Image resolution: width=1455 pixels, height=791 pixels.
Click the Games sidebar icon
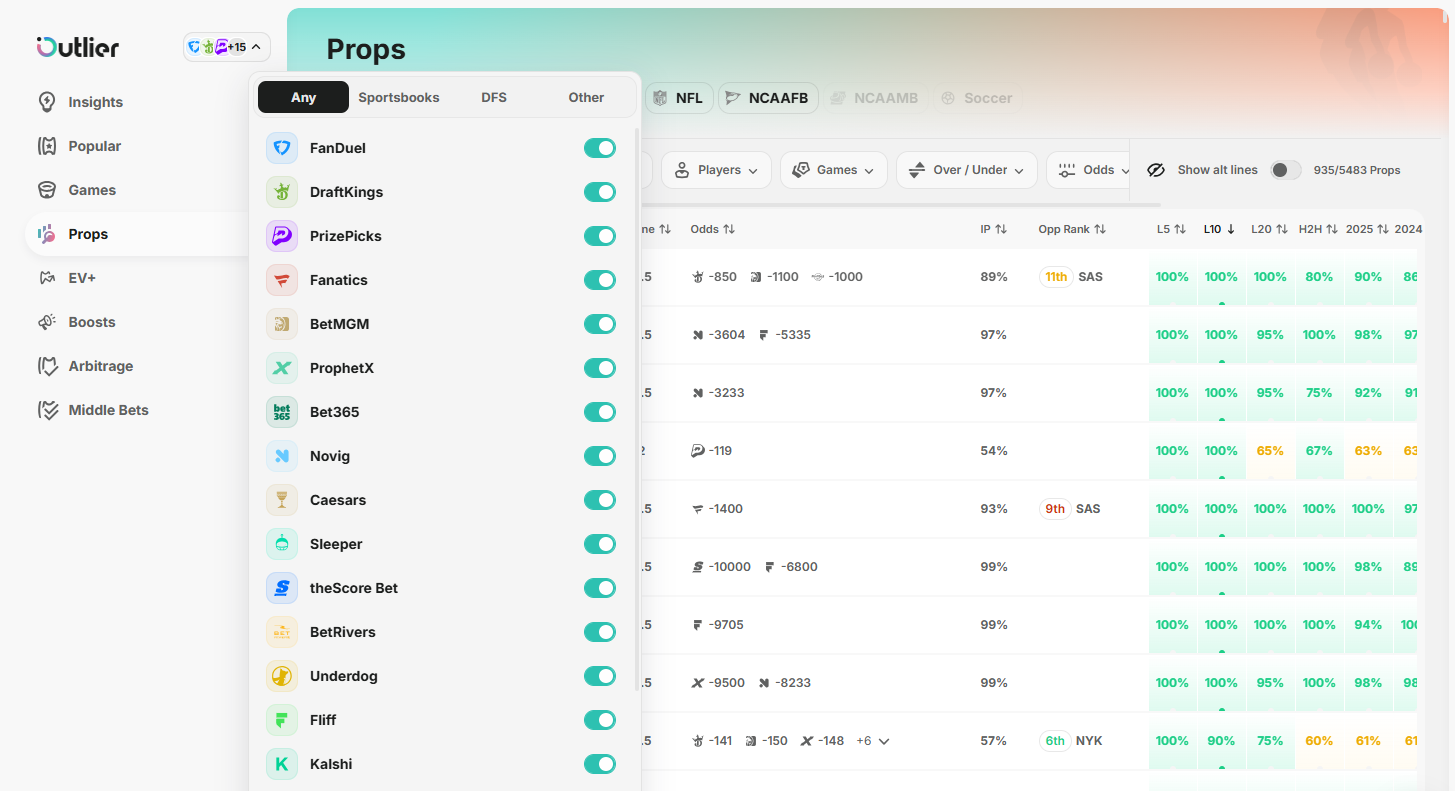(x=47, y=190)
